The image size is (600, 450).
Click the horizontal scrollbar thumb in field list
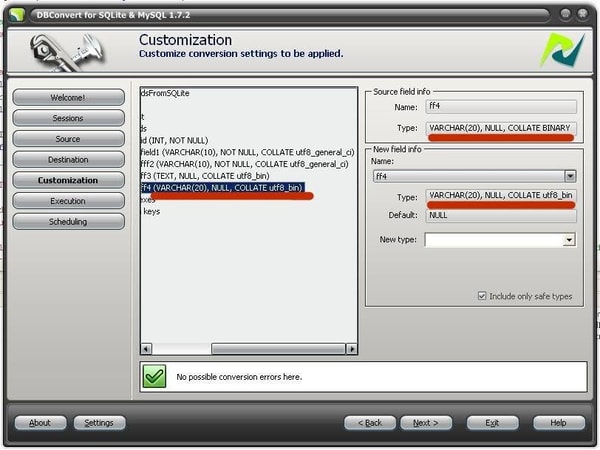[x=278, y=349]
